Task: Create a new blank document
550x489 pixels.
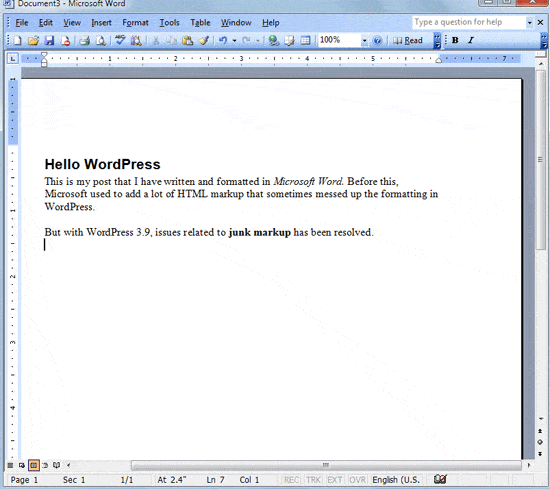Action: point(17,41)
